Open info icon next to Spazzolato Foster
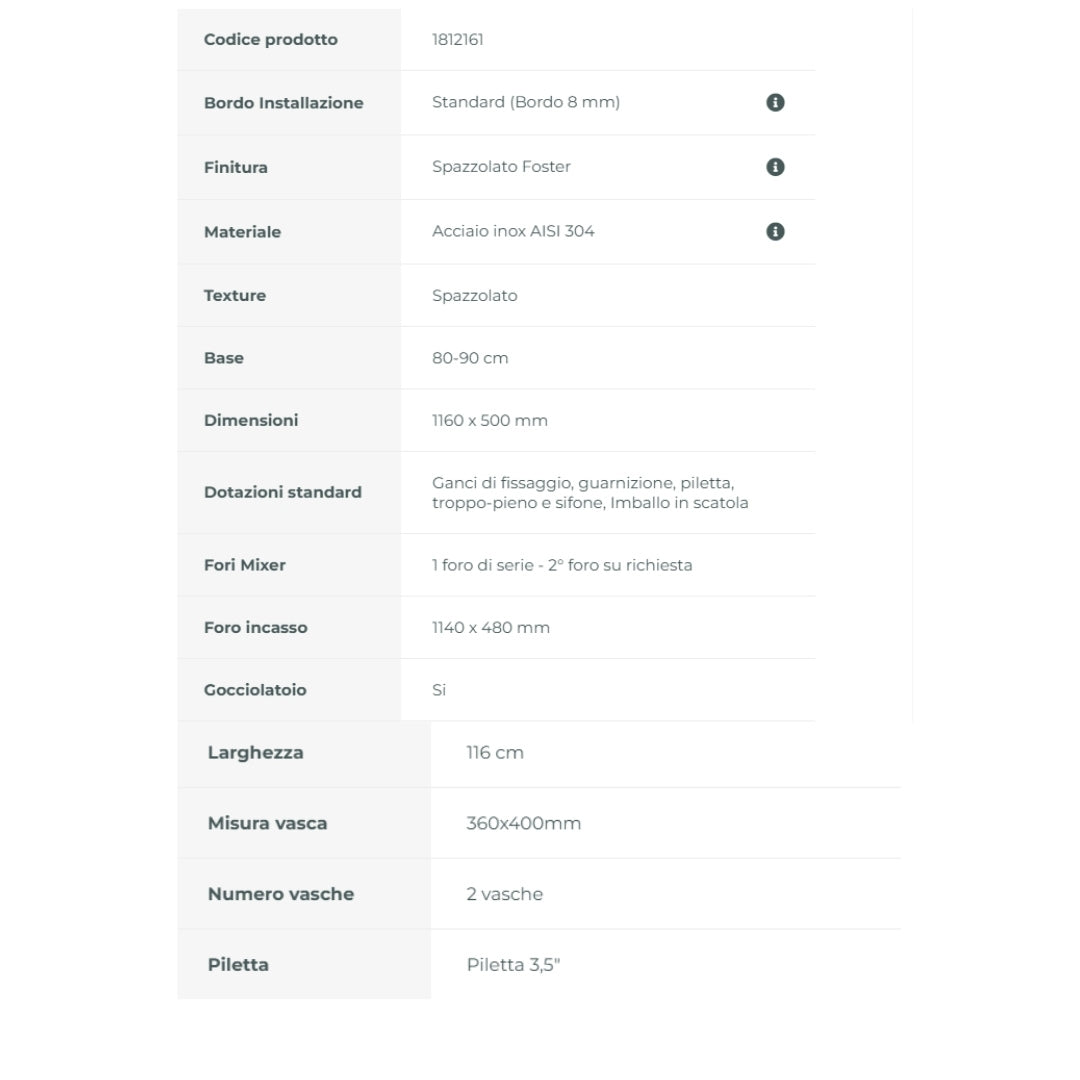Screen dimensions: 1080x1080 (775, 167)
